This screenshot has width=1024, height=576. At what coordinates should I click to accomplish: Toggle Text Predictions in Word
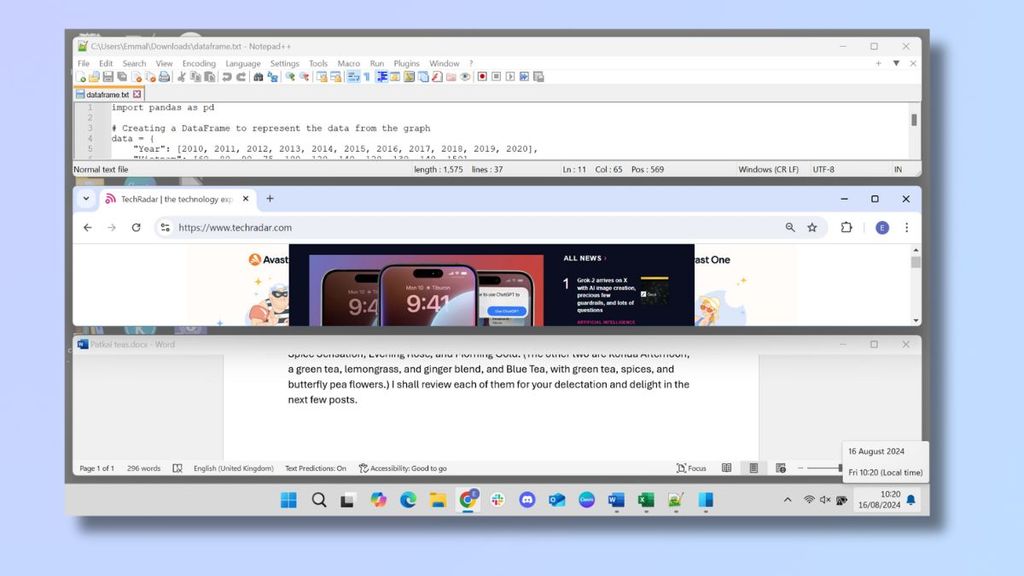pos(315,467)
